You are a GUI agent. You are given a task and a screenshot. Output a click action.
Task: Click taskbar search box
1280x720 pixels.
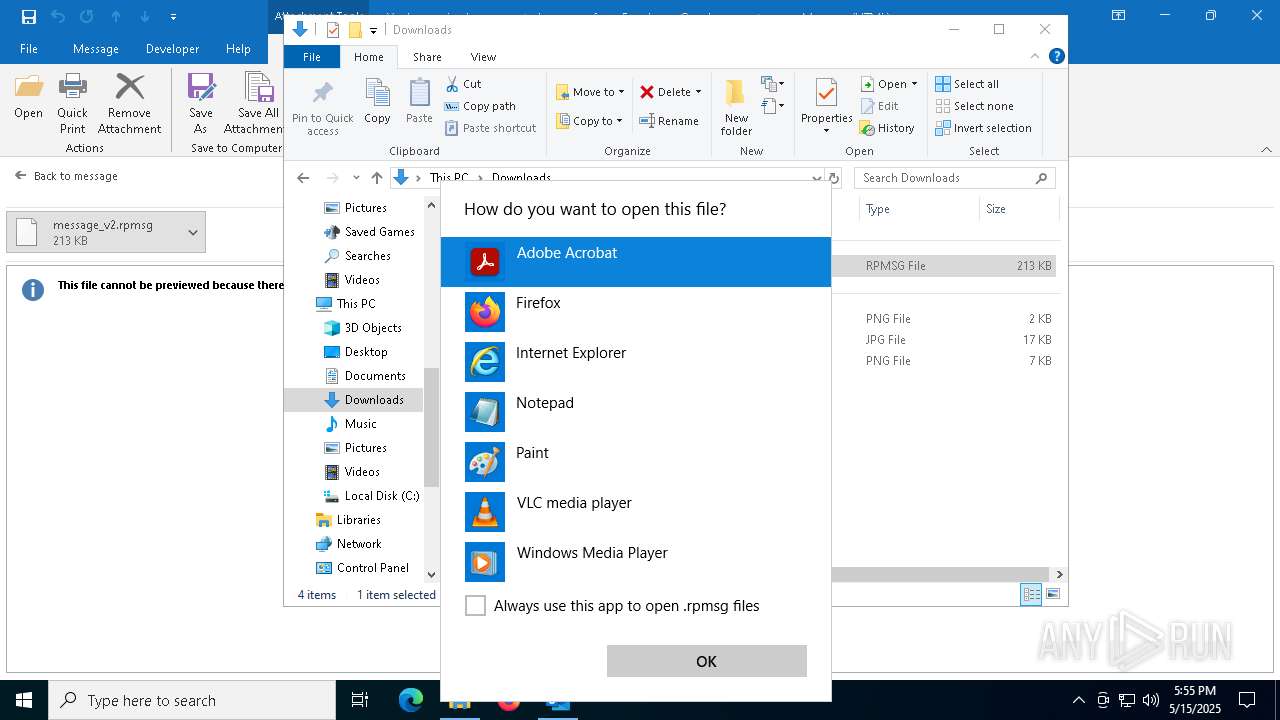pyautogui.click(x=192, y=700)
